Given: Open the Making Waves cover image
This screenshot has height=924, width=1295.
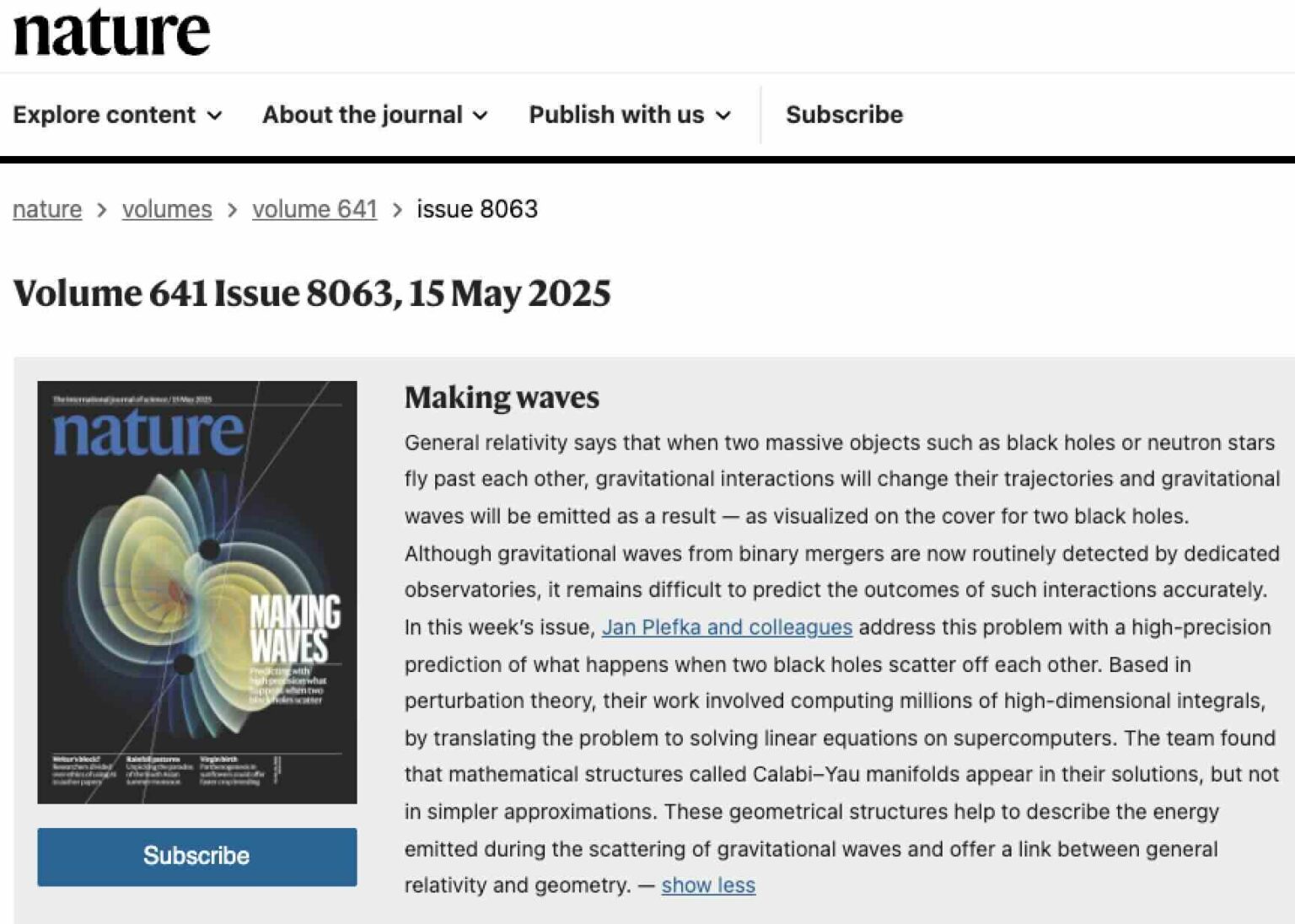Looking at the screenshot, I should pos(196,592).
